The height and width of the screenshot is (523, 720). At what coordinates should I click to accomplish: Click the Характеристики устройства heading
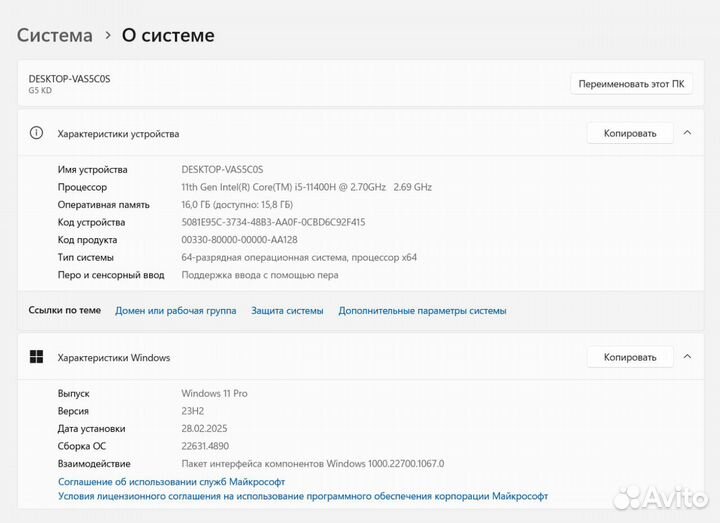click(x=118, y=134)
